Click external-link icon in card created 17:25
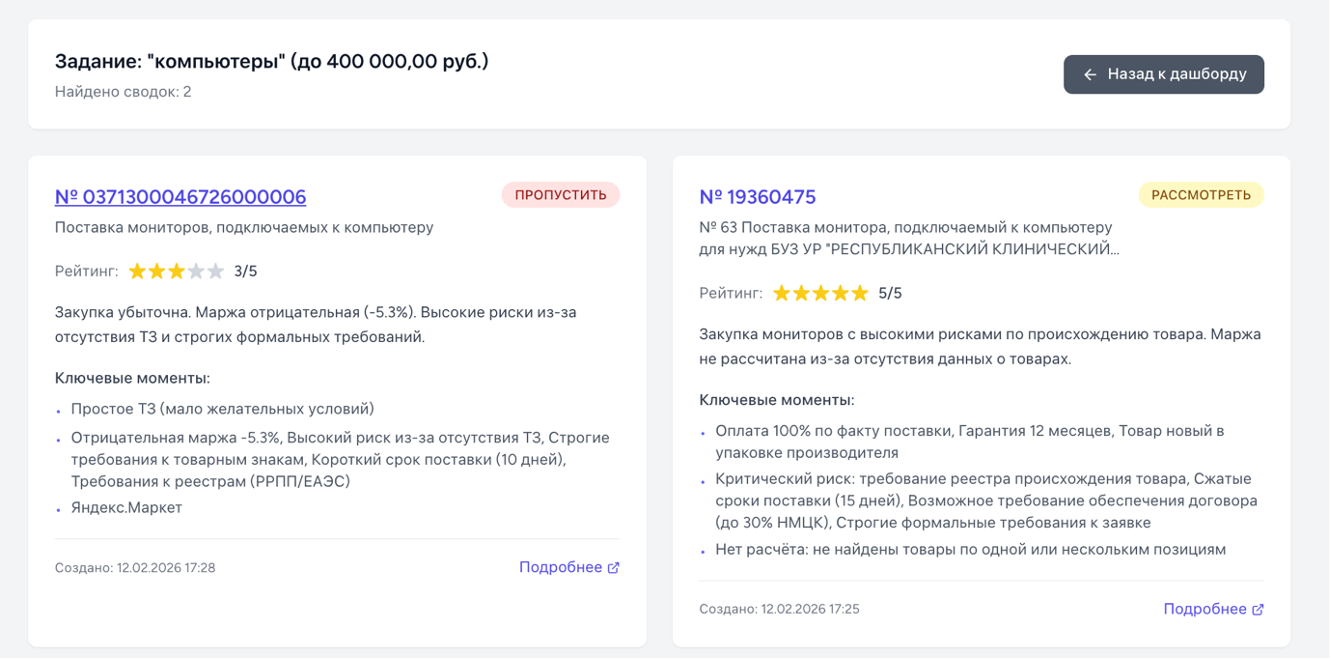The height and width of the screenshot is (660, 1332). (1258, 610)
